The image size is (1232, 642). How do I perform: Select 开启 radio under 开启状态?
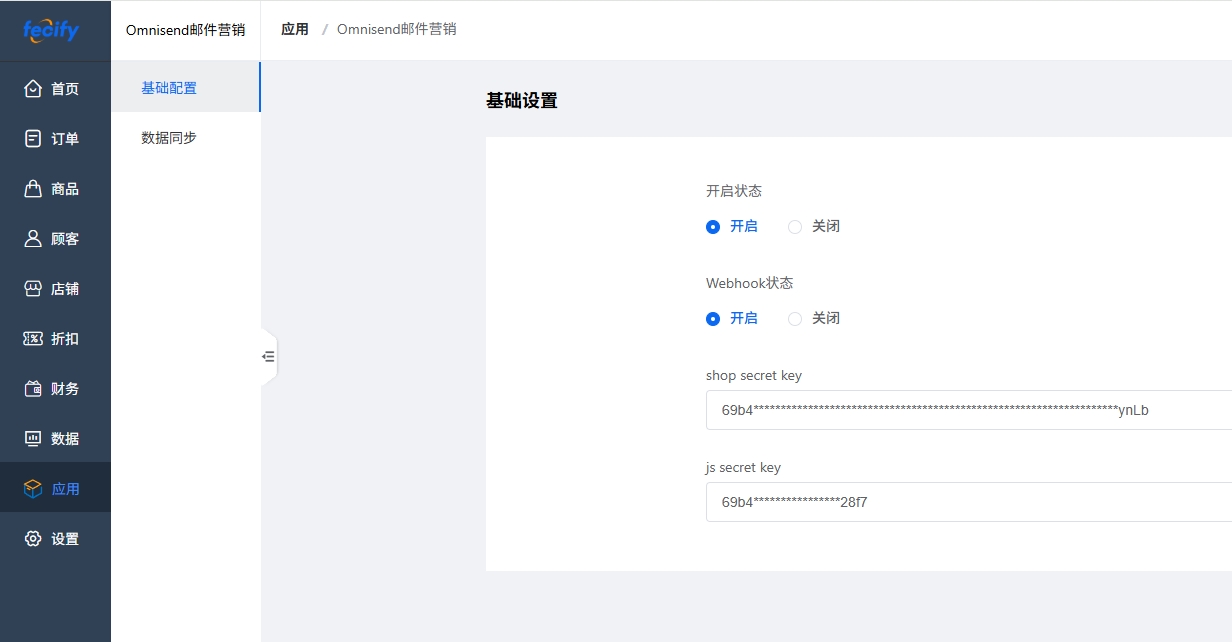[x=713, y=227]
